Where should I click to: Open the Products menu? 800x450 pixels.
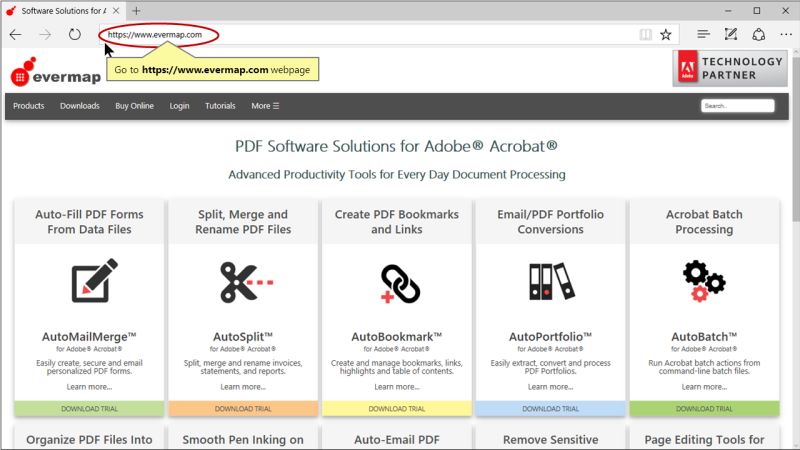point(29,106)
